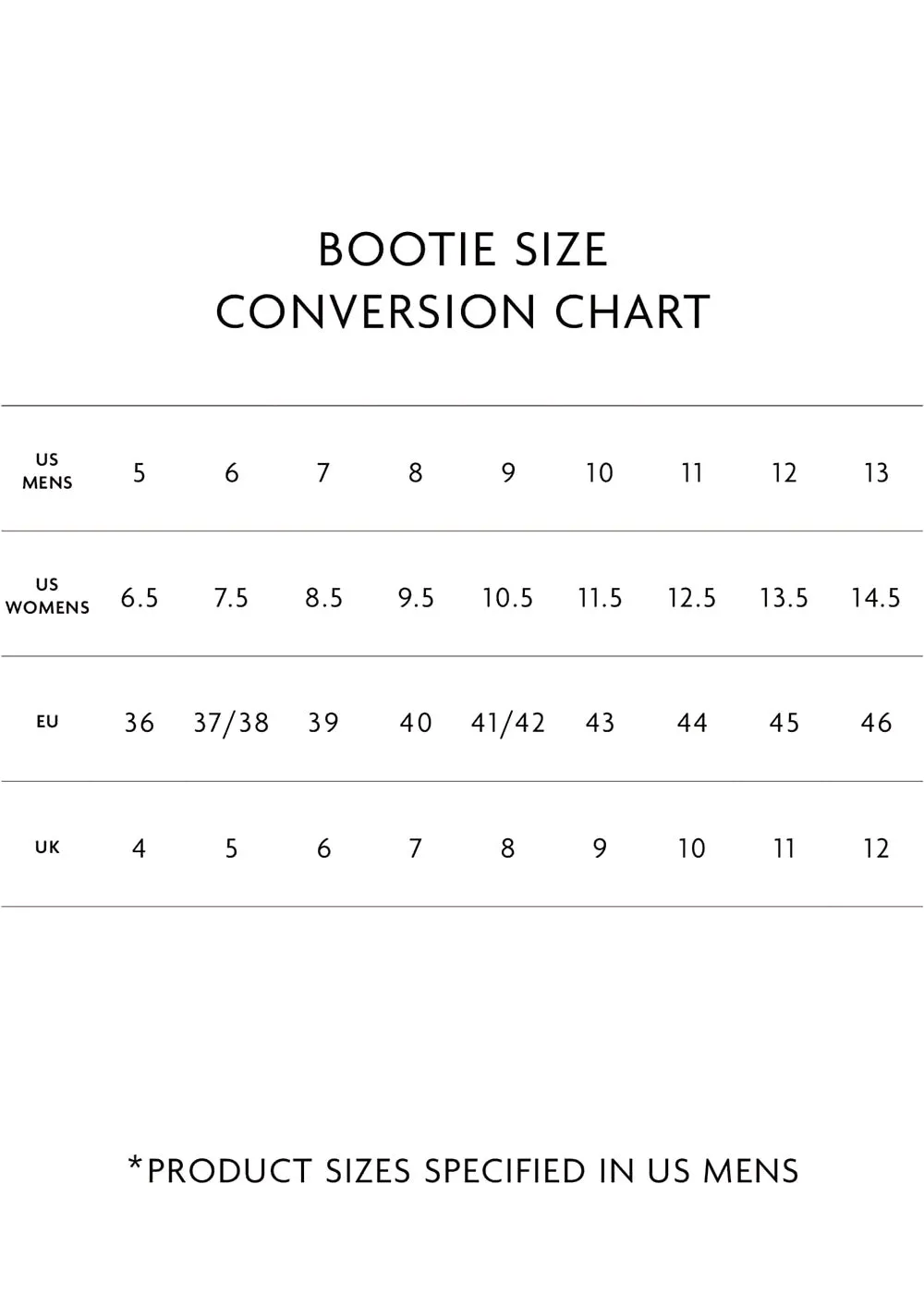Click UK size 4
The height and width of the screenshot is (1294, 924).
(140, 848)
